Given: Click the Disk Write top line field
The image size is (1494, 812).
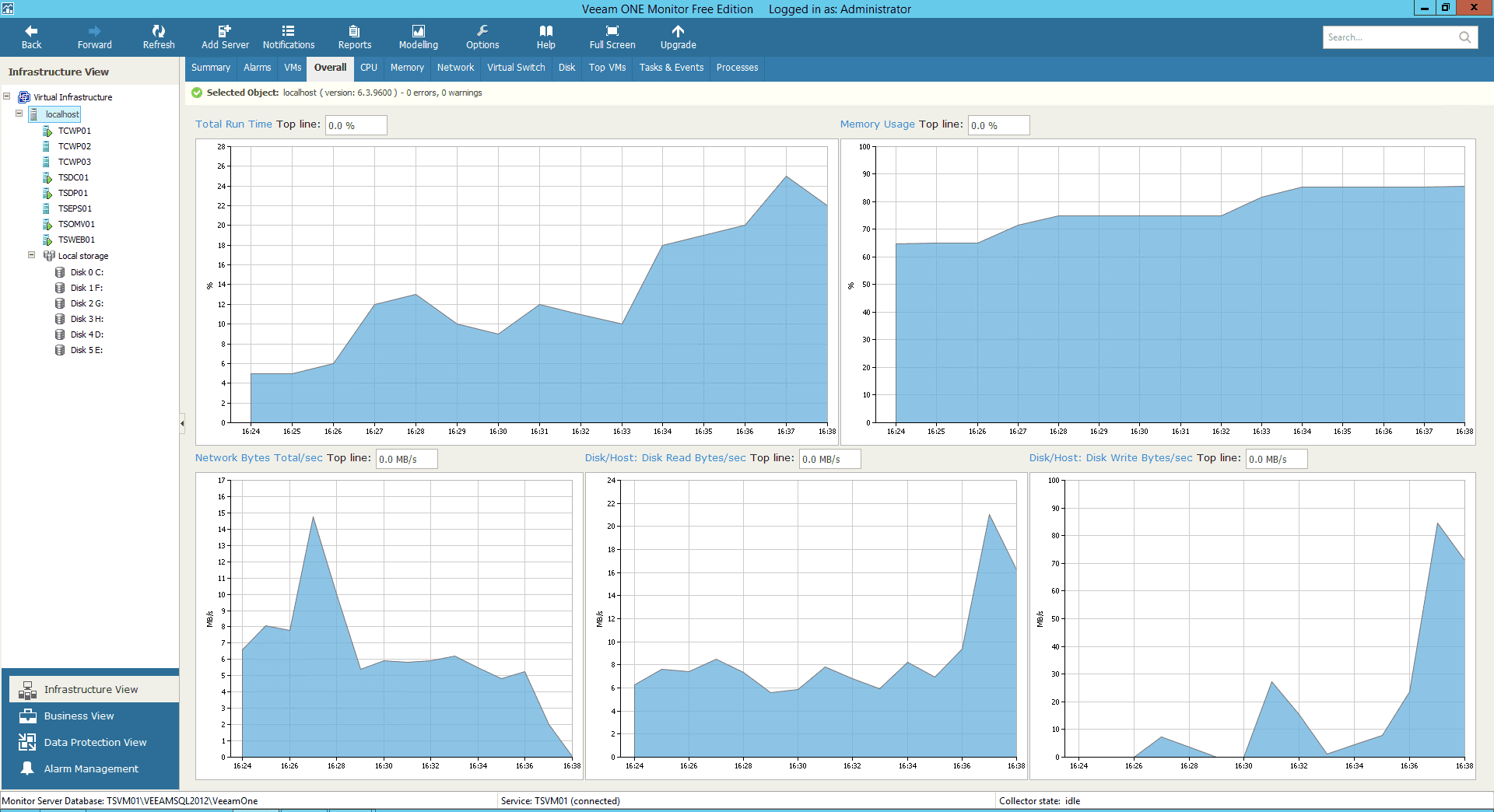Looking at the screenshot, I should tap(1276, 459).
